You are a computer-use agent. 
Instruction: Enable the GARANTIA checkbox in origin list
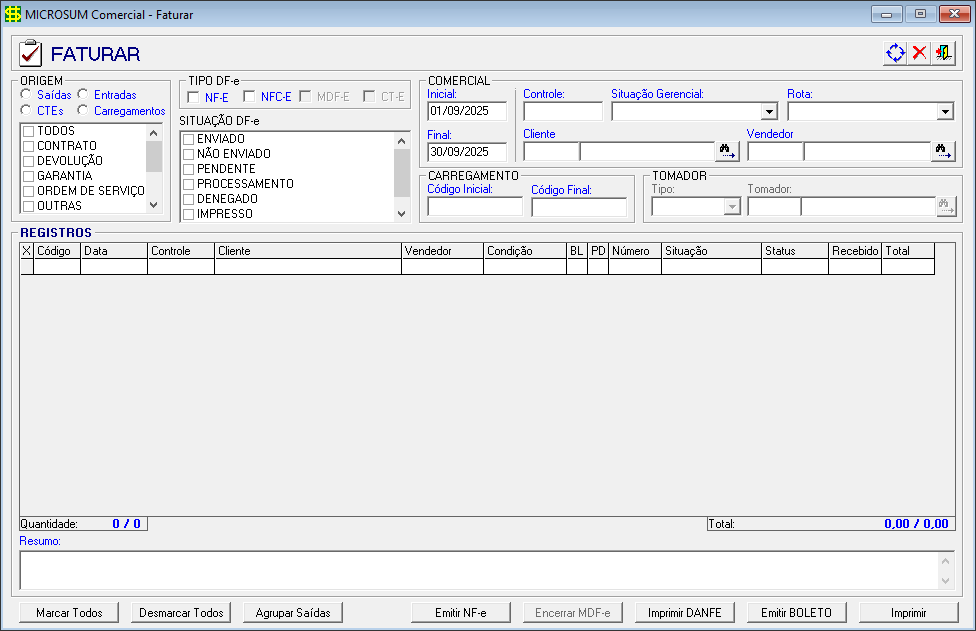(28, 176)
